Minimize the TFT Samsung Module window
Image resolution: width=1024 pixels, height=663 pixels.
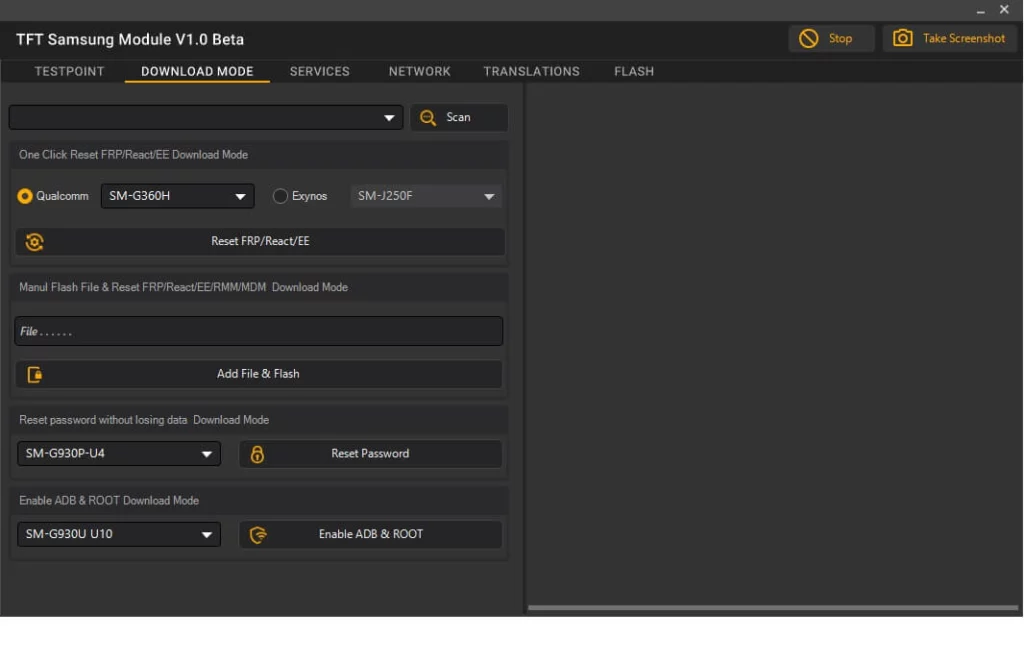(x=980, y=10)
